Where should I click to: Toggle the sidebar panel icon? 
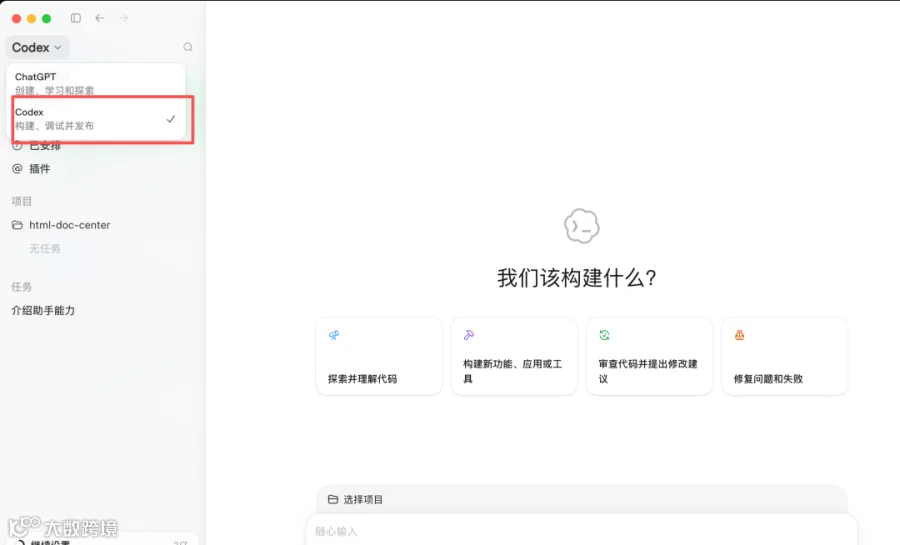coord(76,18)
